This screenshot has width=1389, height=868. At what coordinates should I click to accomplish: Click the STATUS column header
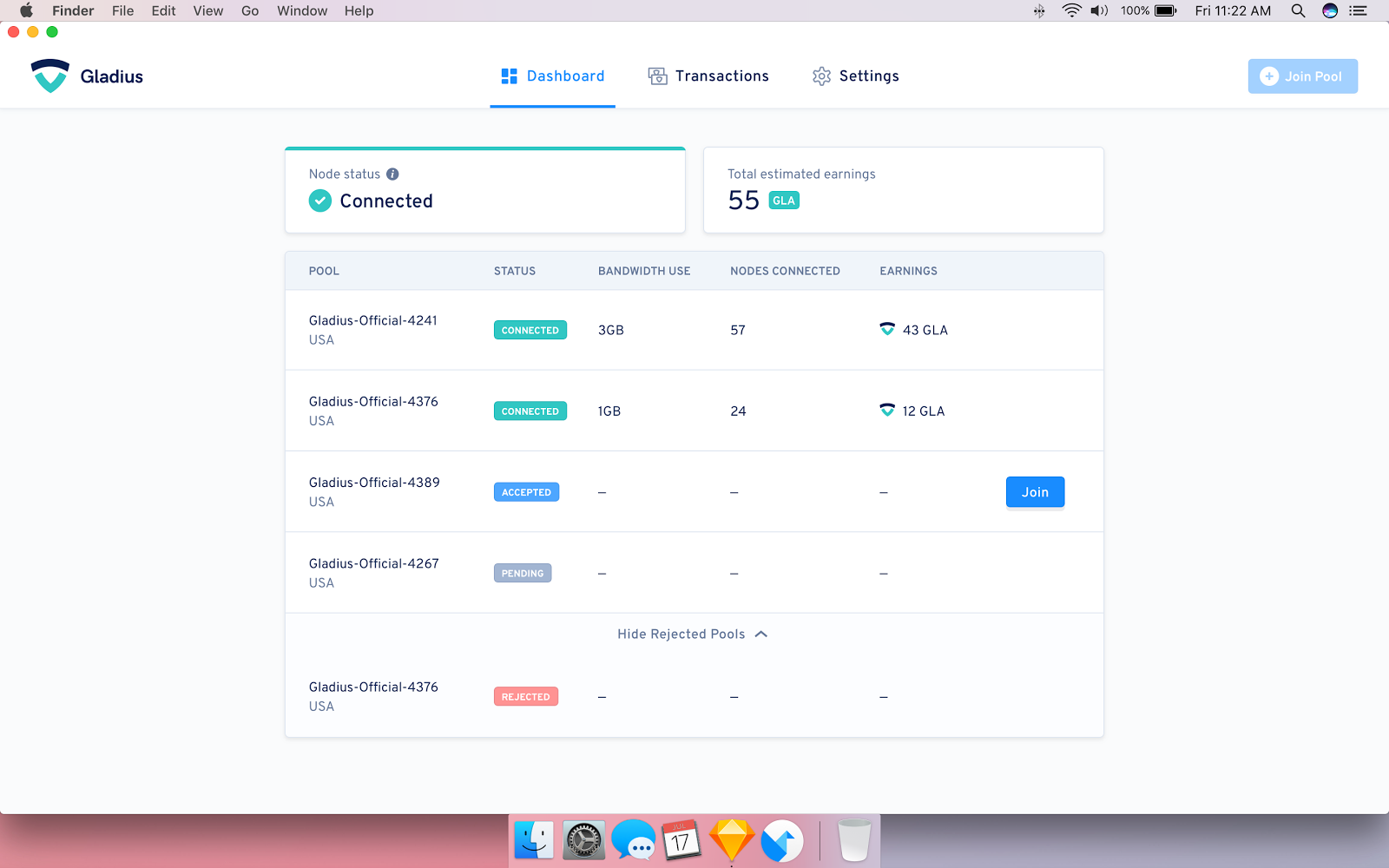515,271
